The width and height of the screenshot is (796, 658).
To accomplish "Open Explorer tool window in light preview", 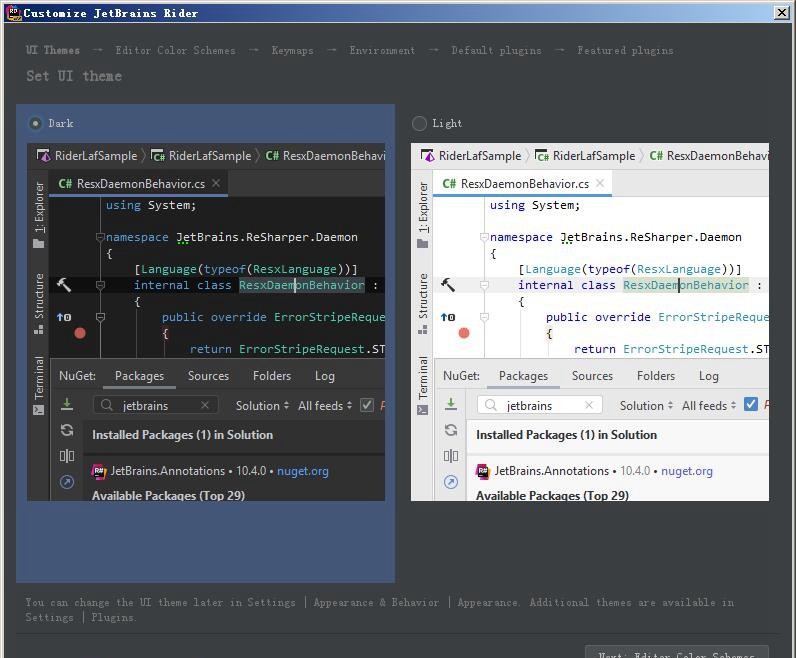I will 423,215.
